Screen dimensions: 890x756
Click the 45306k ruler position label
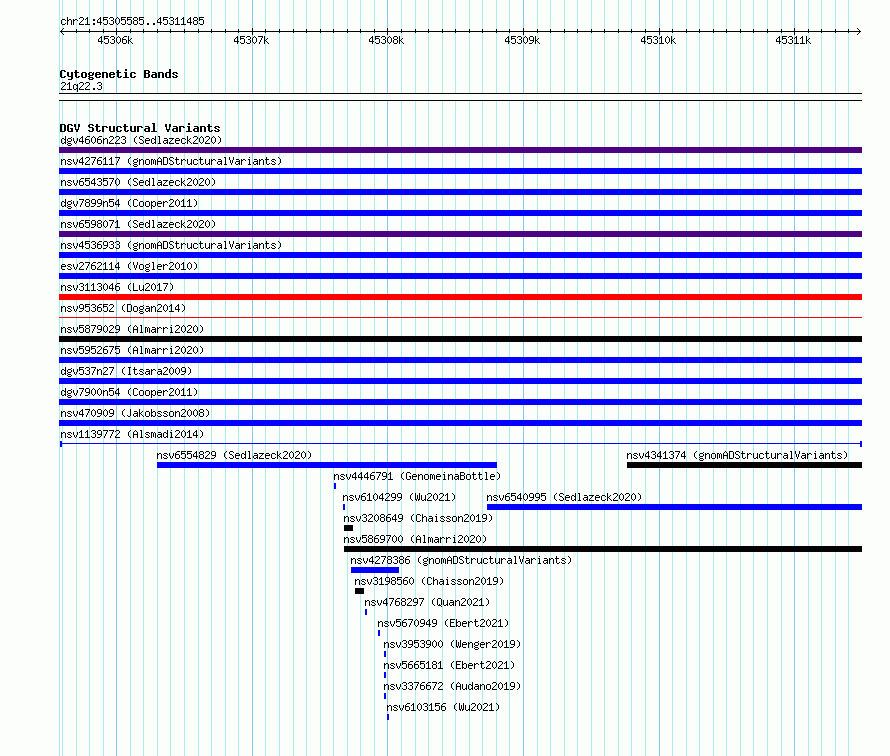click(x=115, y=41)
